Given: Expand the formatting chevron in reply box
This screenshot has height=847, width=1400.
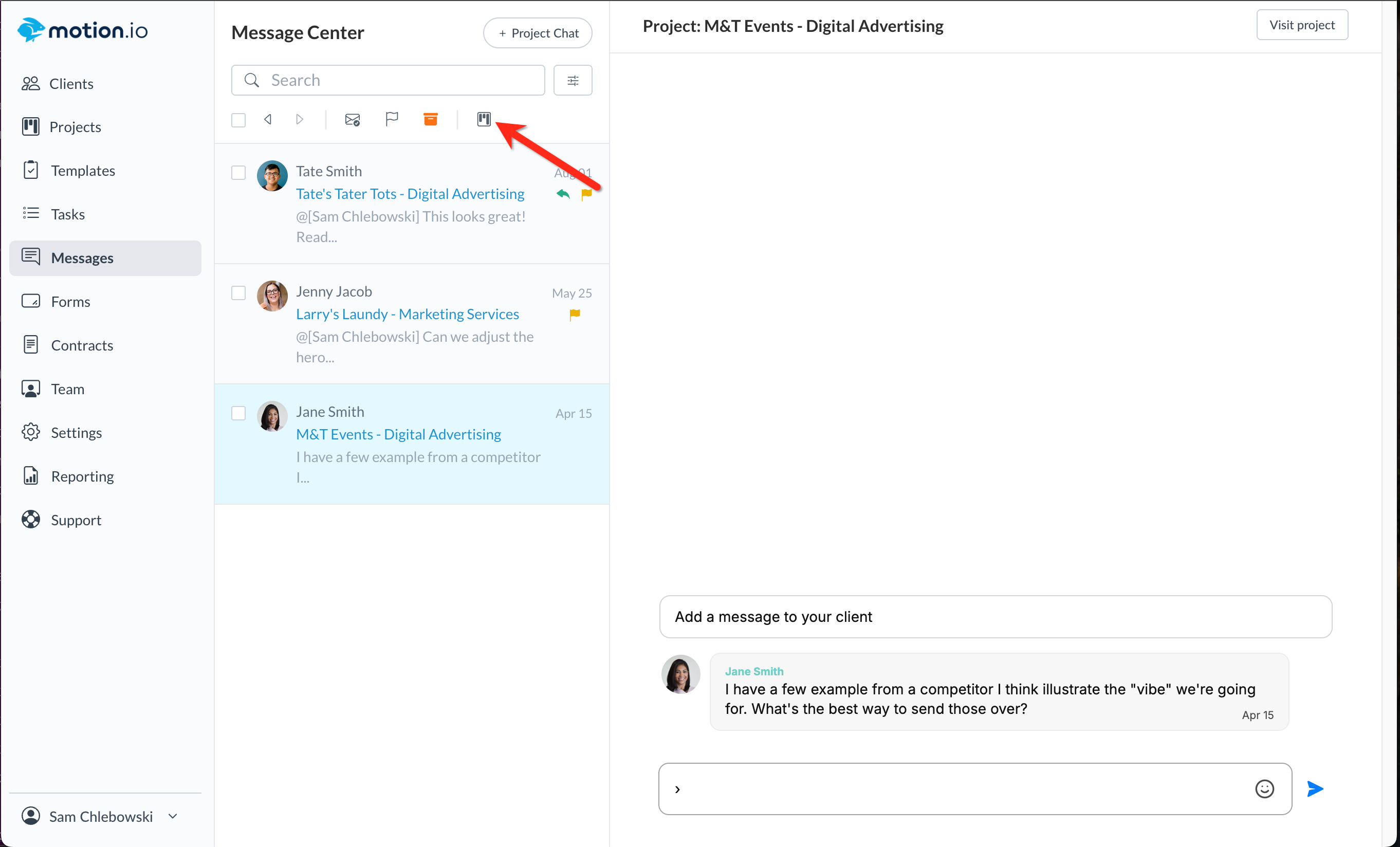Looking at the screenshot, I should [x=677, y=789].
